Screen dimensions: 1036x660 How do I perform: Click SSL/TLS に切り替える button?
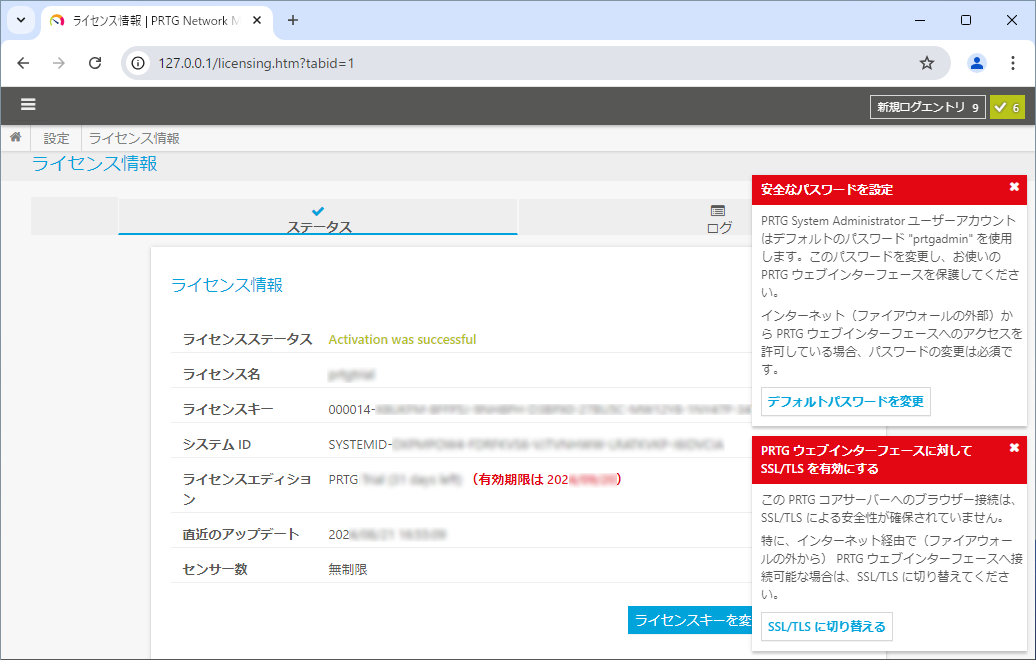(x=827, y=626)
